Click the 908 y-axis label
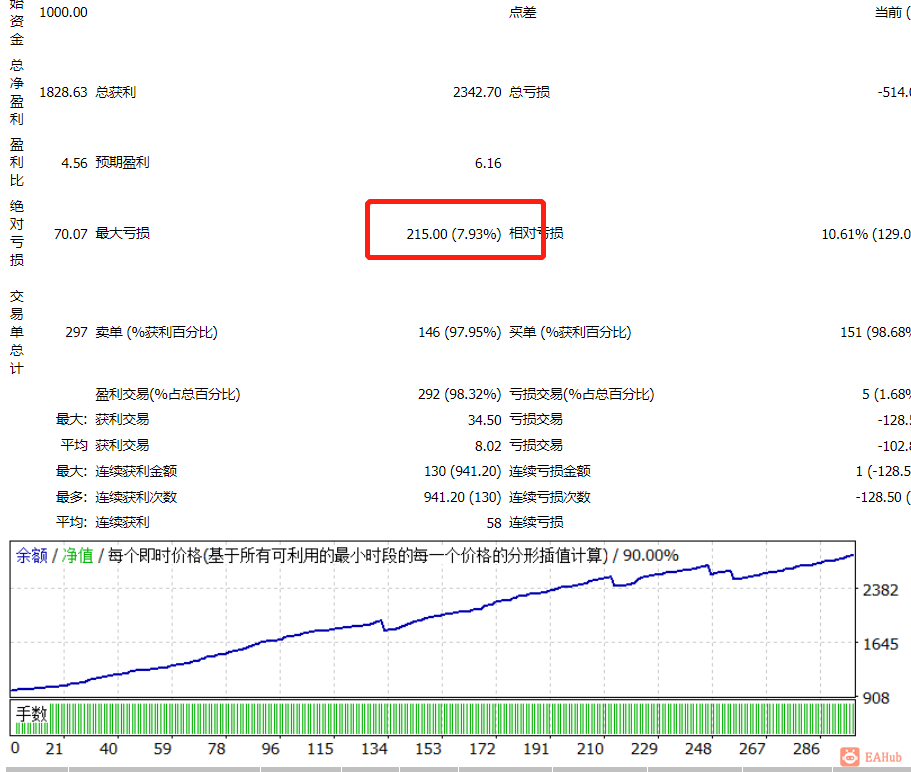 pos(876,698)
